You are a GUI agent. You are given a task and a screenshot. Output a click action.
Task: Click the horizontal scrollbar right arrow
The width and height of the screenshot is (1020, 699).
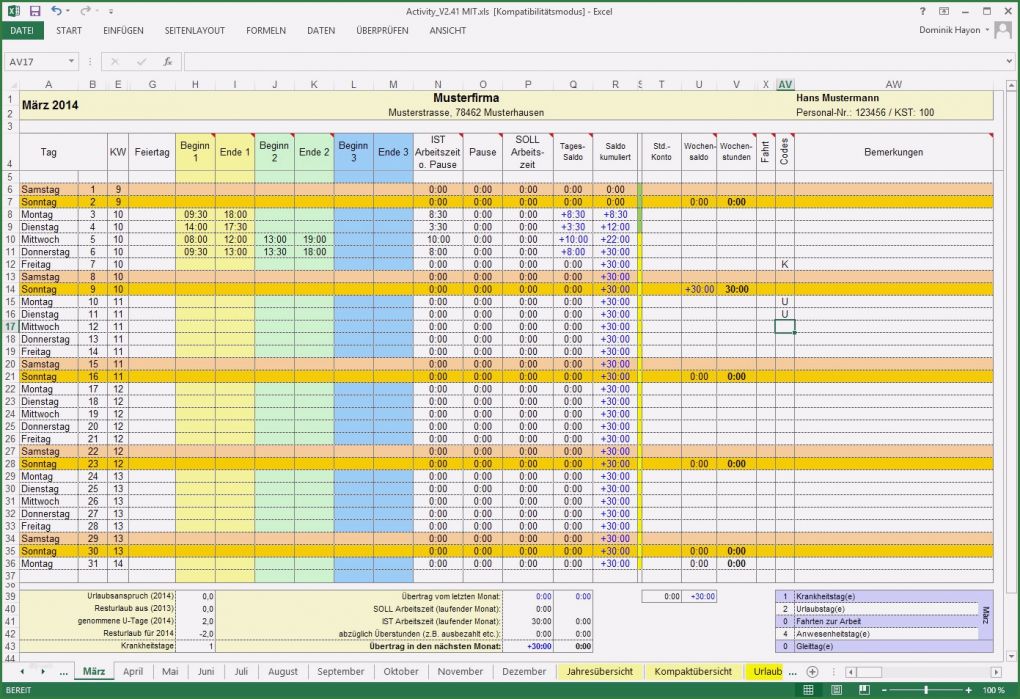click(x=996, y=671)
